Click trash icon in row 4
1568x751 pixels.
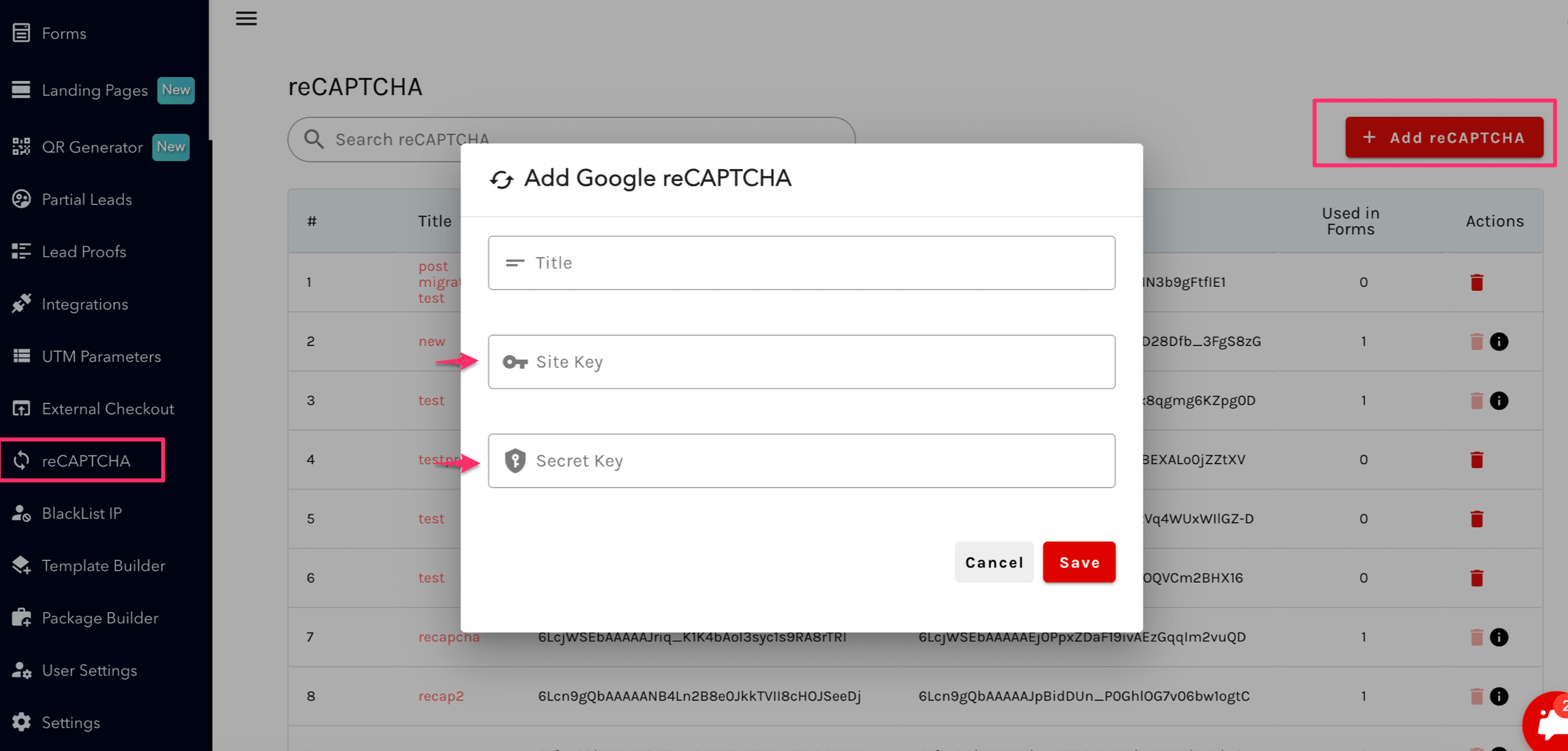[1476, 460]
